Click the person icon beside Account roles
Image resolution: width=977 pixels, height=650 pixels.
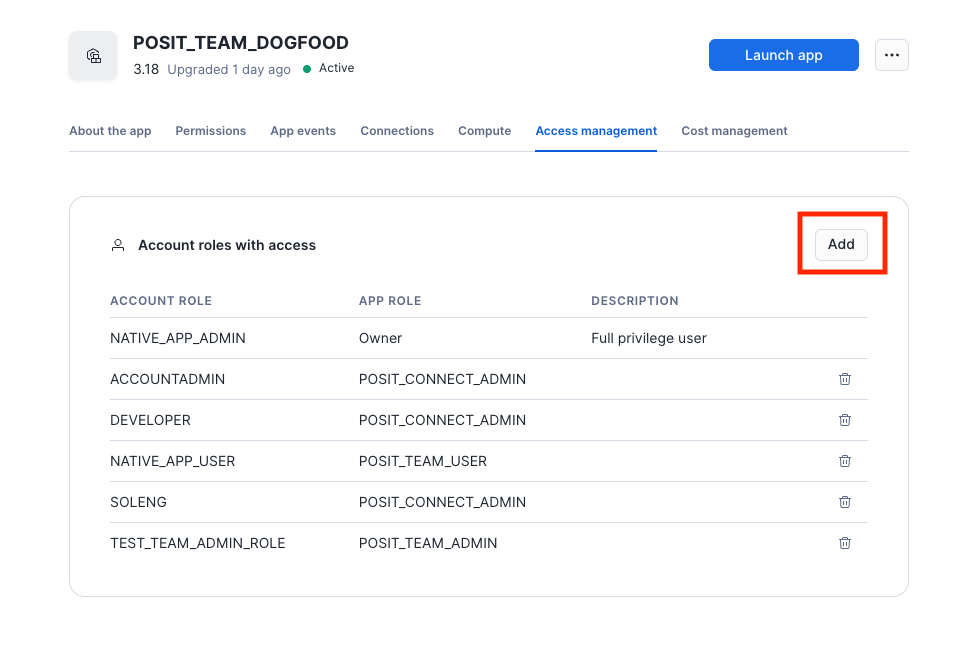point(118,245)
